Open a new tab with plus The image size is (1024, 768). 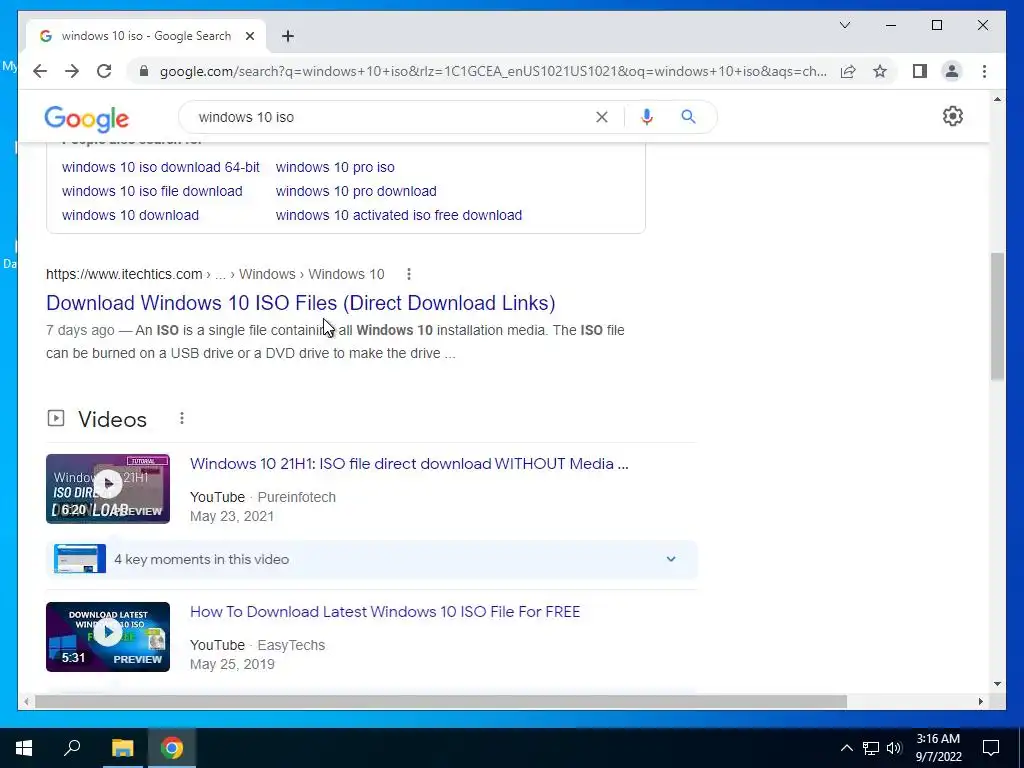coord(288,36)
